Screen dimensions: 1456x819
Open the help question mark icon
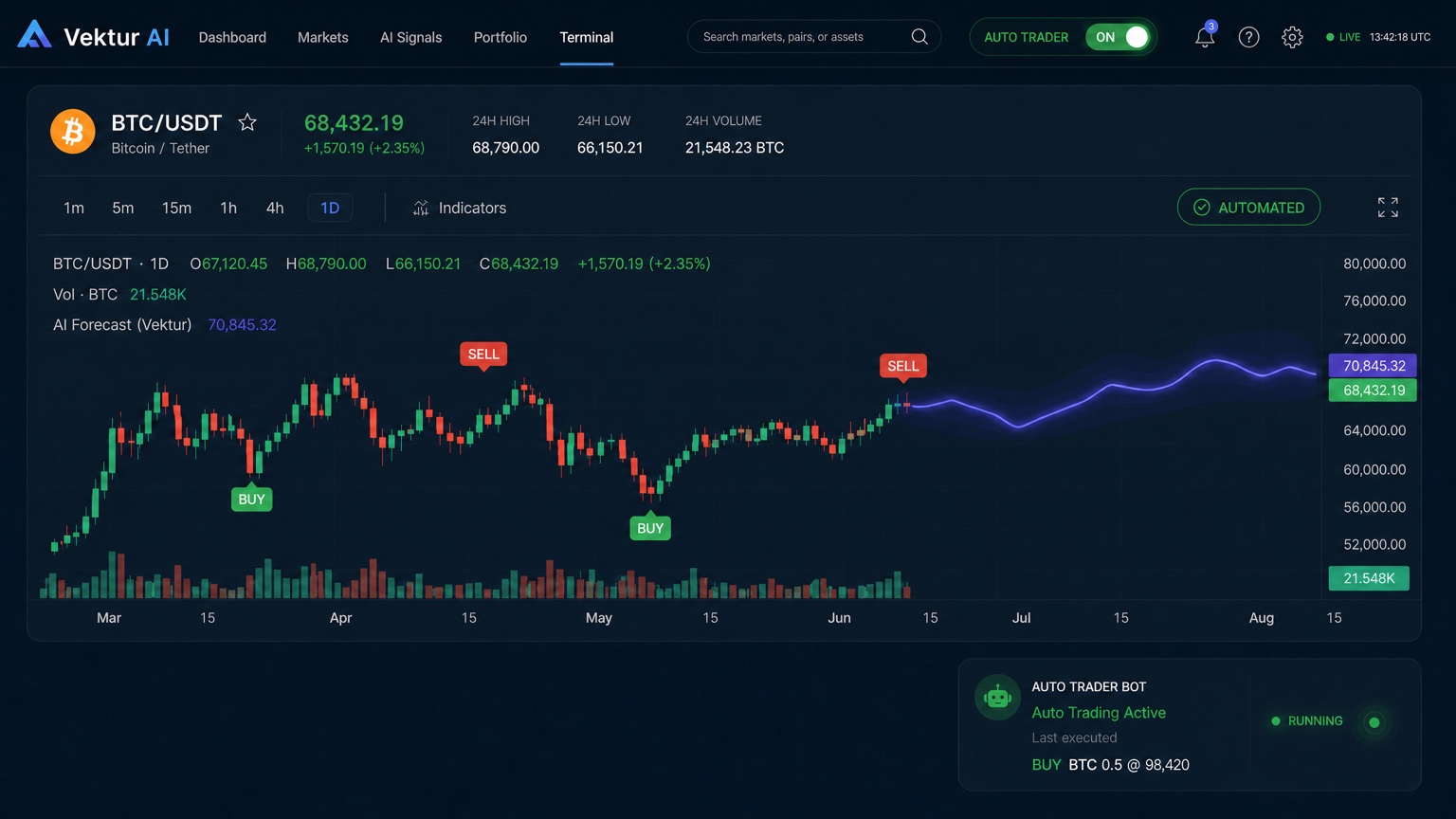coord(1249,37)
